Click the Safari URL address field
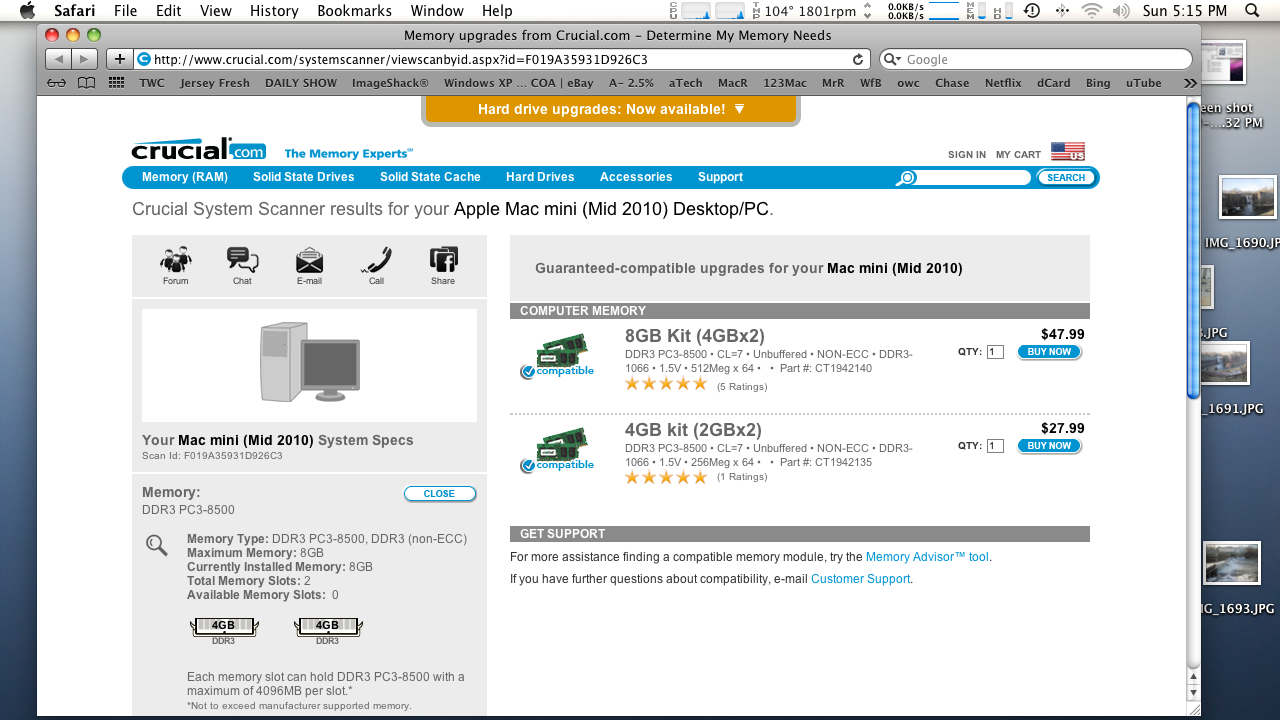 pos(500,59)
